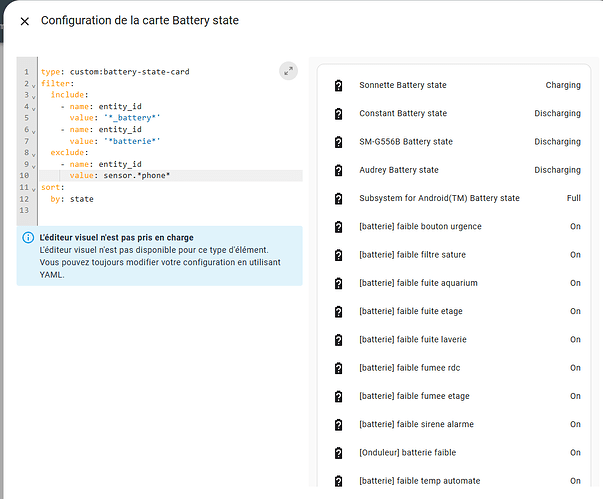The width and height of the screenshot is (603, 499).
Task: Click the Charging state of Sonnette
Action: tap(562, 86)
